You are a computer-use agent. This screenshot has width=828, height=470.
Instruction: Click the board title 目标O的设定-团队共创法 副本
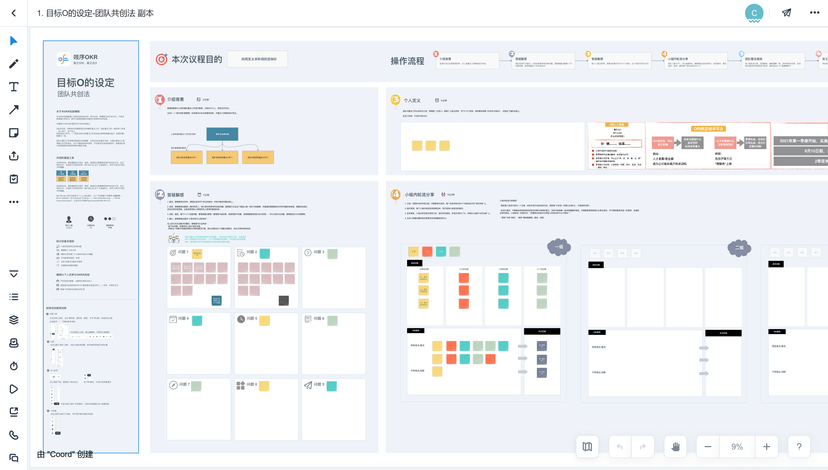pos(95,13)
